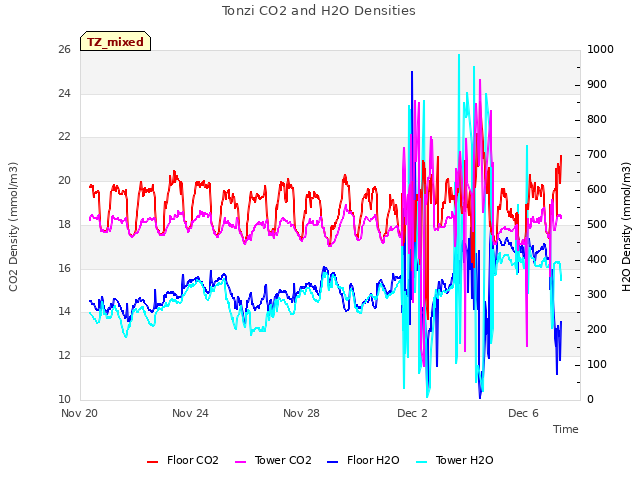
Task: Click the Time axis label
Action: tap(566, 429)
